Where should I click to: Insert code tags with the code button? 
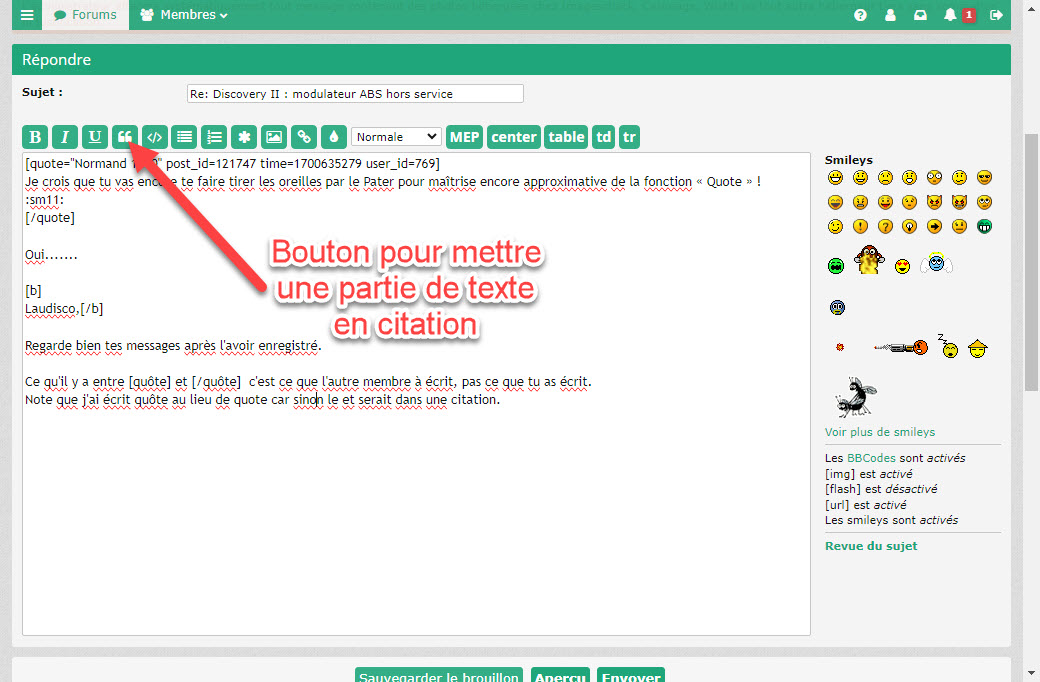154,137
